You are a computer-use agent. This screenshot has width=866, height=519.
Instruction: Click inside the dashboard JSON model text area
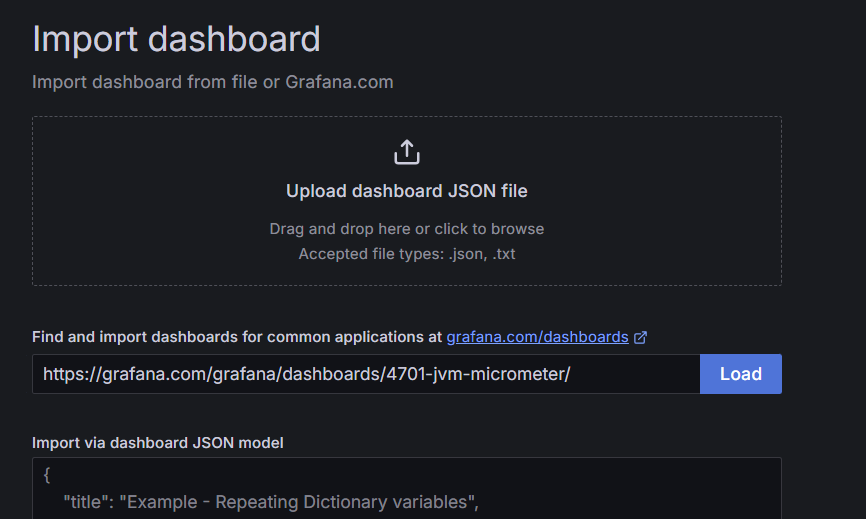point(407,488)
